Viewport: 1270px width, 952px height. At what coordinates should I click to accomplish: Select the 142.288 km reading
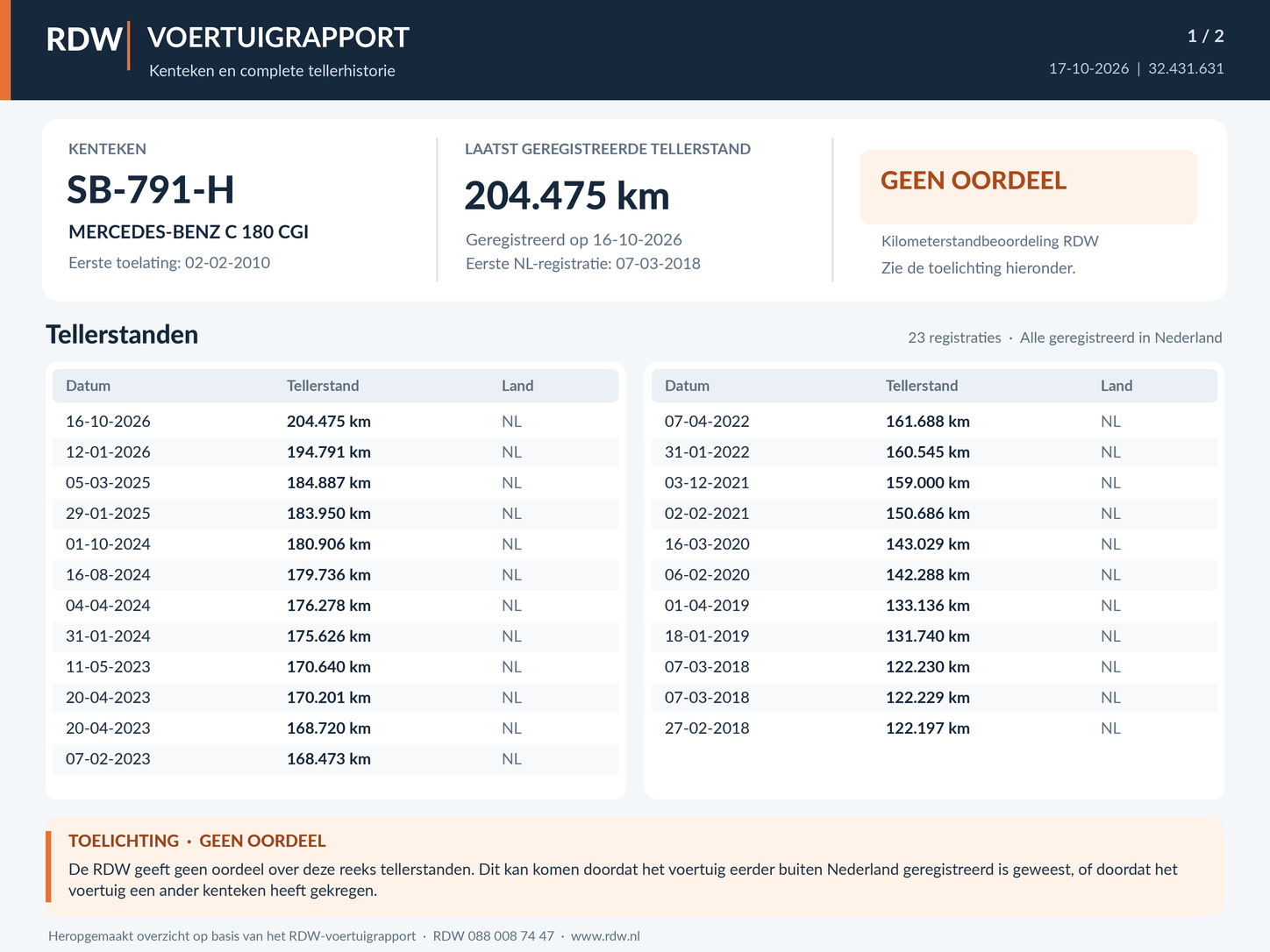pyautogui.click(x=928, y=575)
